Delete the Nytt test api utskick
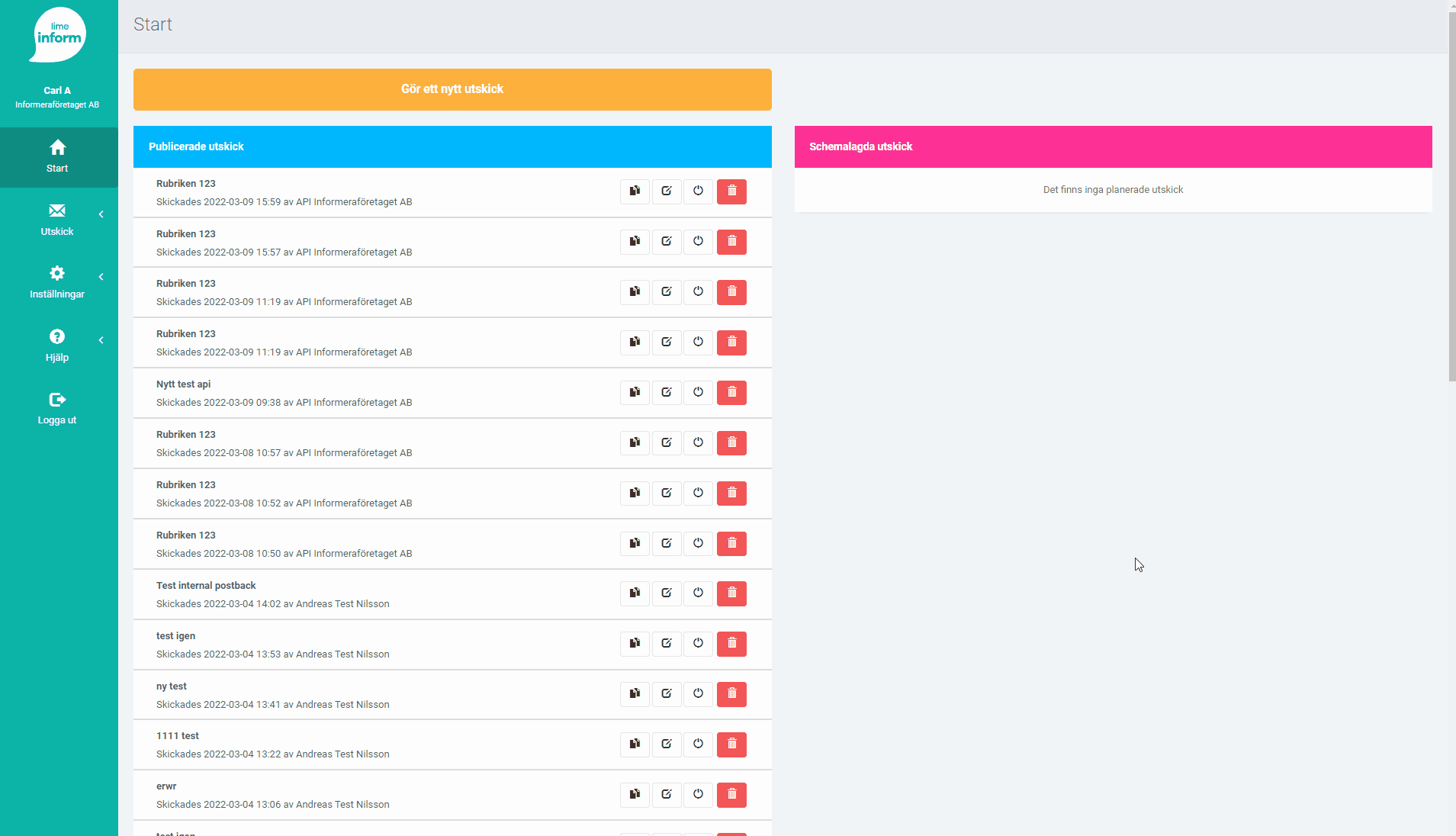1456x836 pixels. (x=731, y=393)
